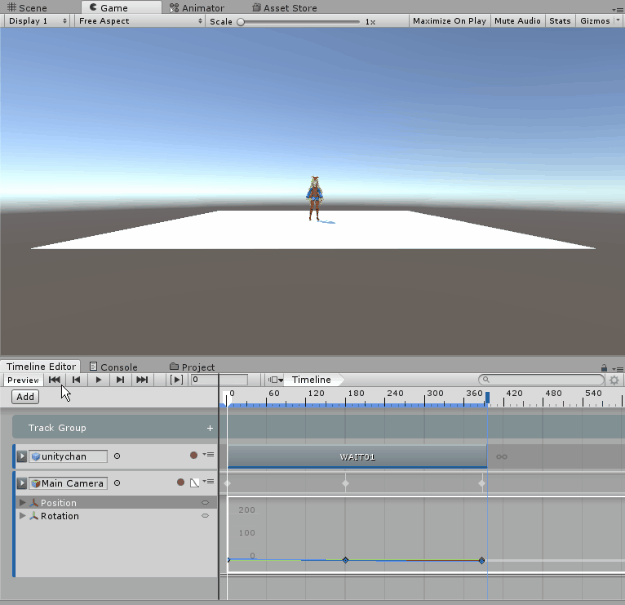Open object picker for Main Camera binding
Viewport: 625px width, 605px height.
(x=117, y=483)
